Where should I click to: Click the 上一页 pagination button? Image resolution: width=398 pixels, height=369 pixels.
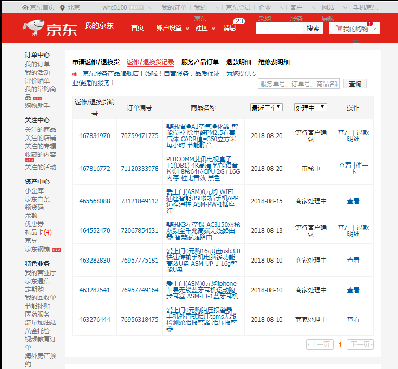tap(320, 344)
